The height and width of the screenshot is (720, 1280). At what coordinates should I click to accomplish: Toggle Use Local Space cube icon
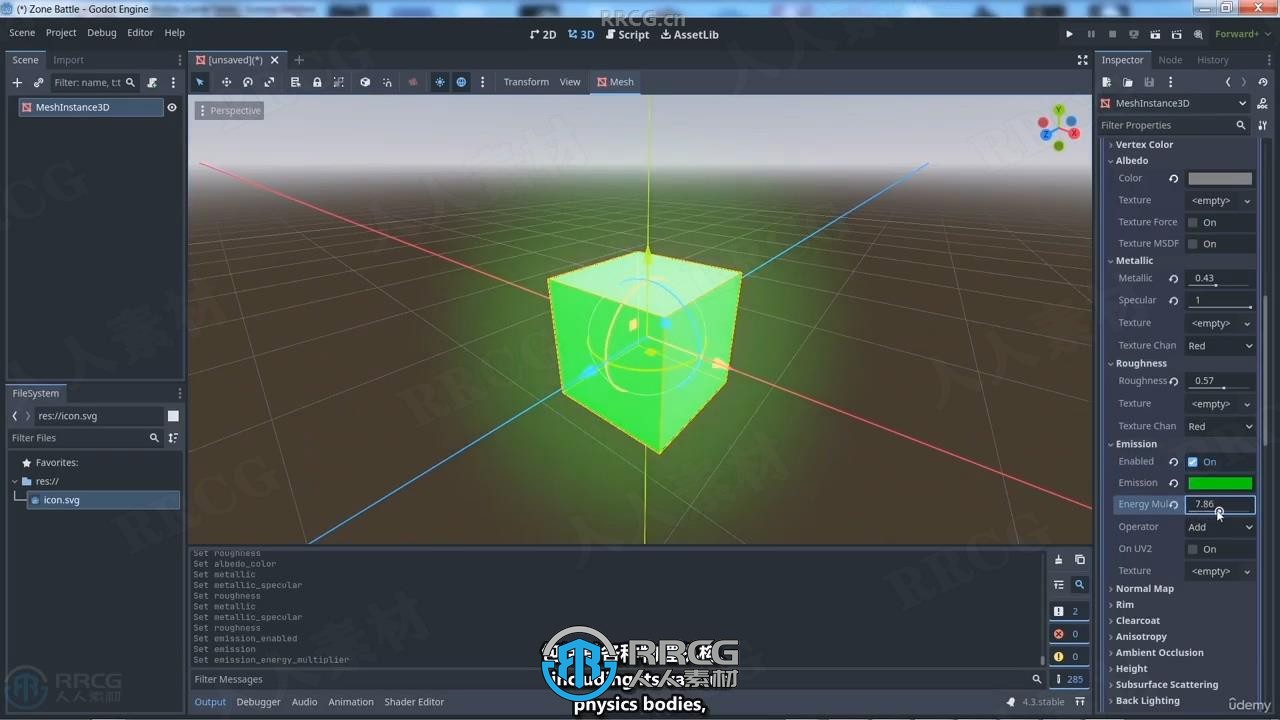click(x=365, y=82)
